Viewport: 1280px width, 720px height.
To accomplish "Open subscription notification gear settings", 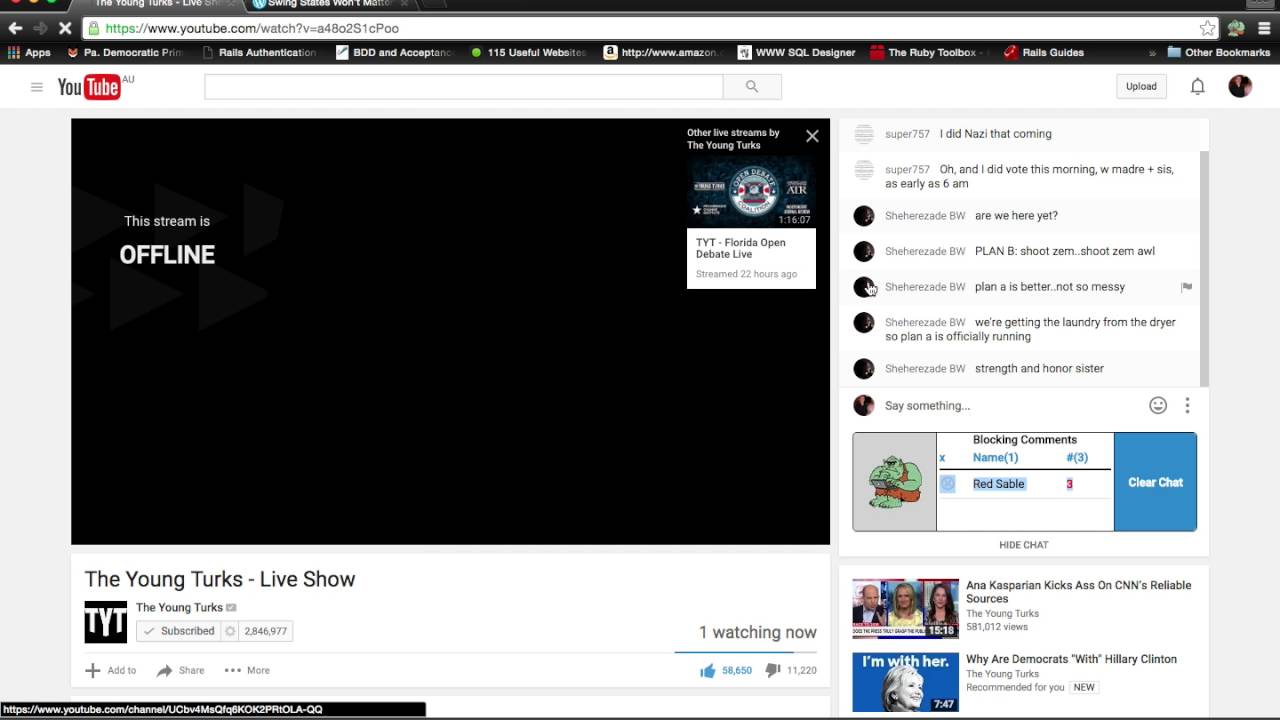I will coord(230,631).
